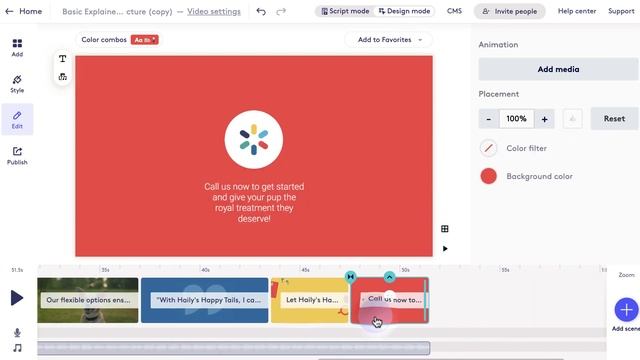Image resolution: width=640 pixels, height=360 pixels.
Task: Click the project title 'Basic Explaine...'
Action: 117,11
